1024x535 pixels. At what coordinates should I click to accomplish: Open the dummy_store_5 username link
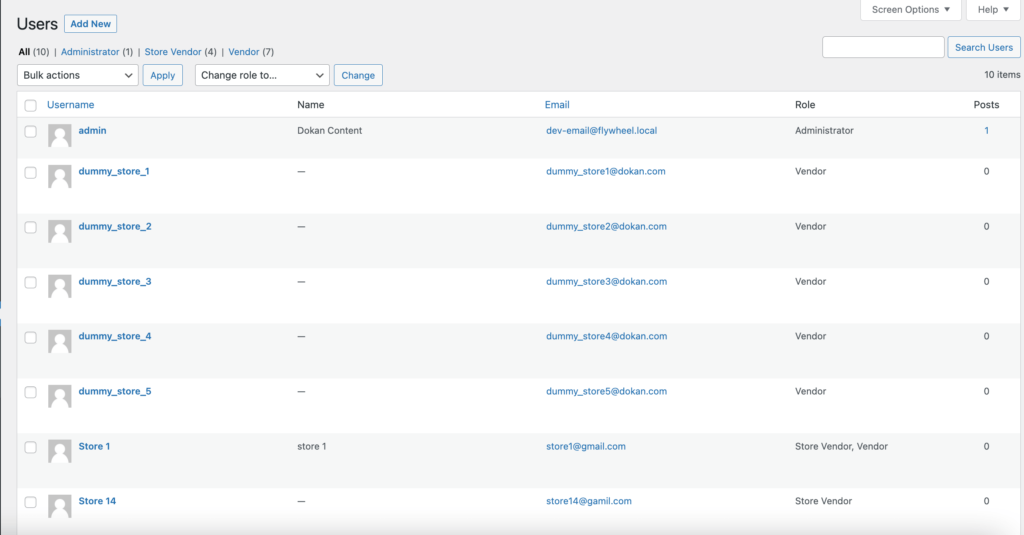coord(115,391)
